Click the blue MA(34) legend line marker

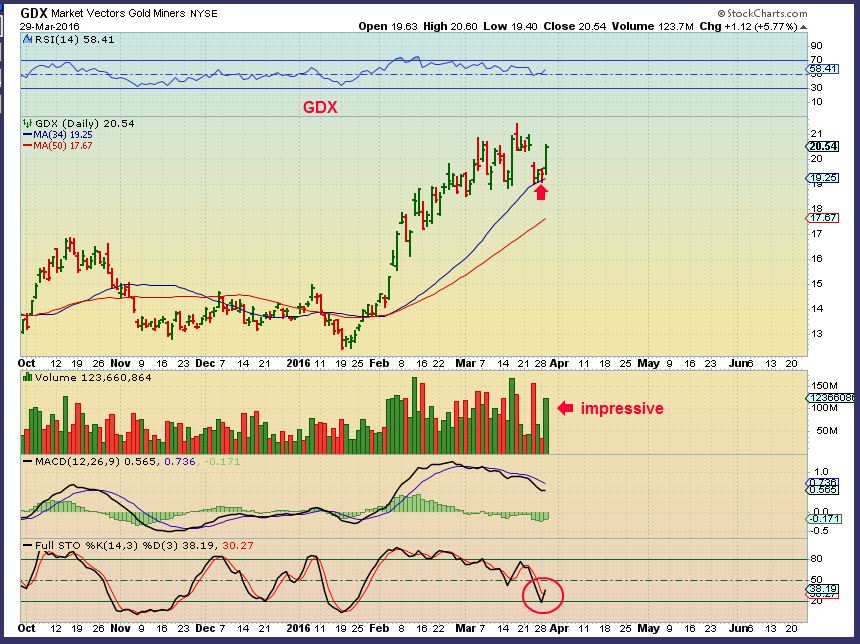27,135
